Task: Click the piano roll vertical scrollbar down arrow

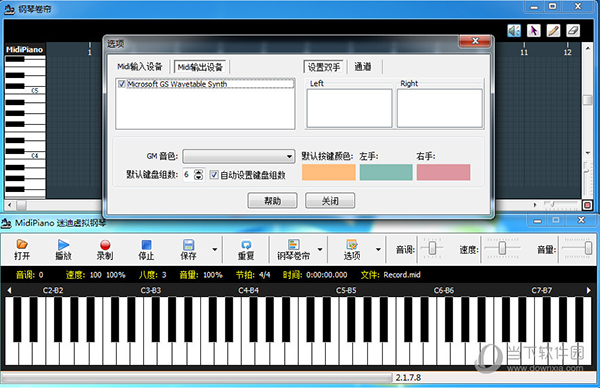Action: [x=587, y=153]
